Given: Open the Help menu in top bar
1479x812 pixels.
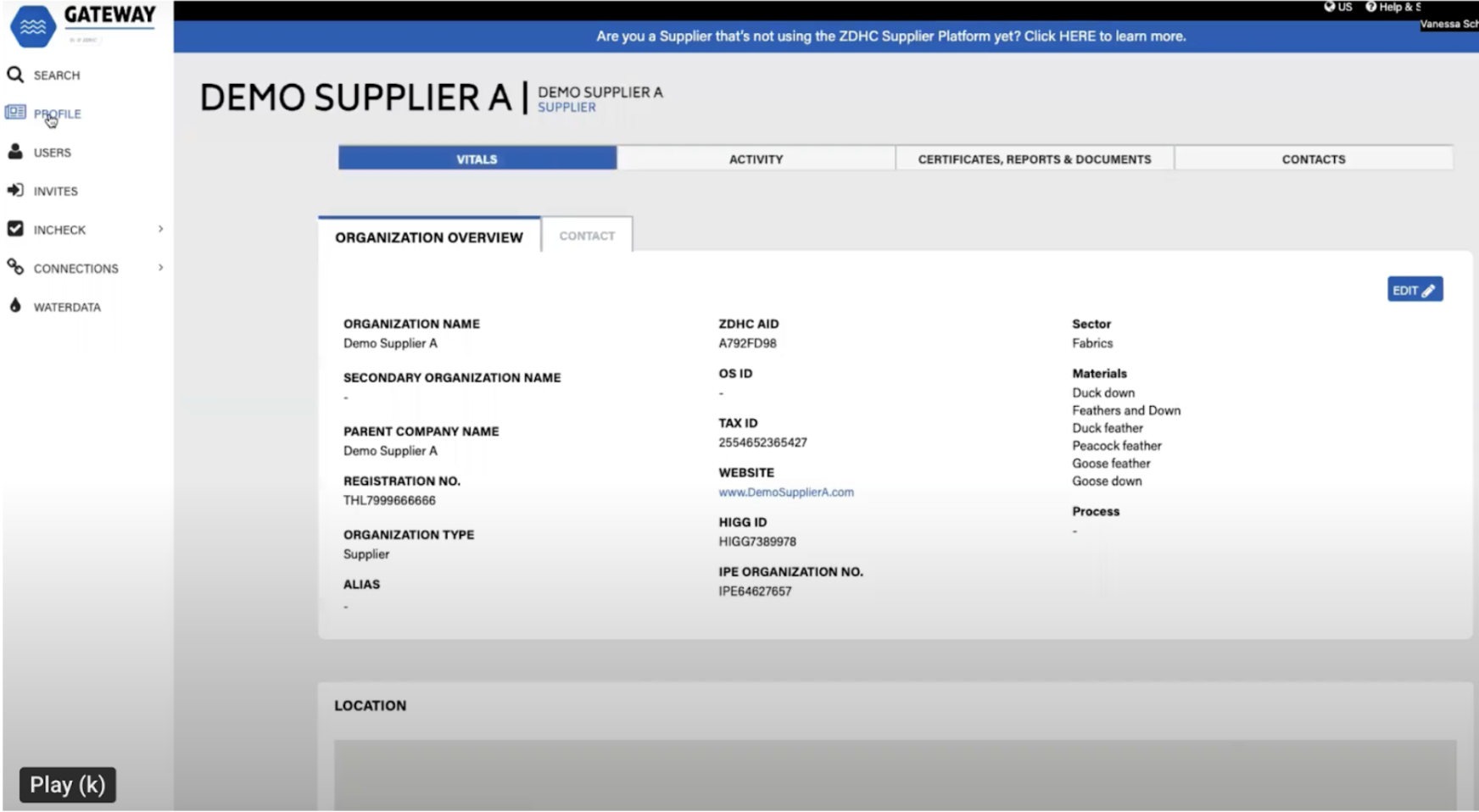Looking at the screenshot, I should [x=1392, y=7].
